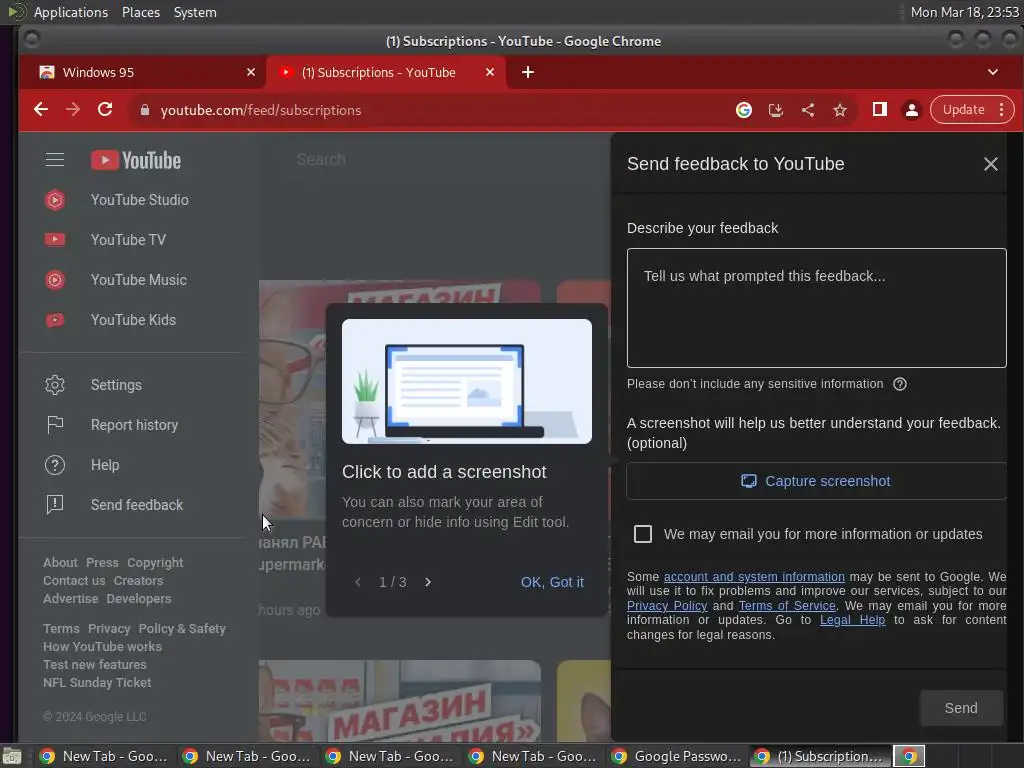
Task: Open YouTube TV icon in sidebar
Action: pos(55,240)
